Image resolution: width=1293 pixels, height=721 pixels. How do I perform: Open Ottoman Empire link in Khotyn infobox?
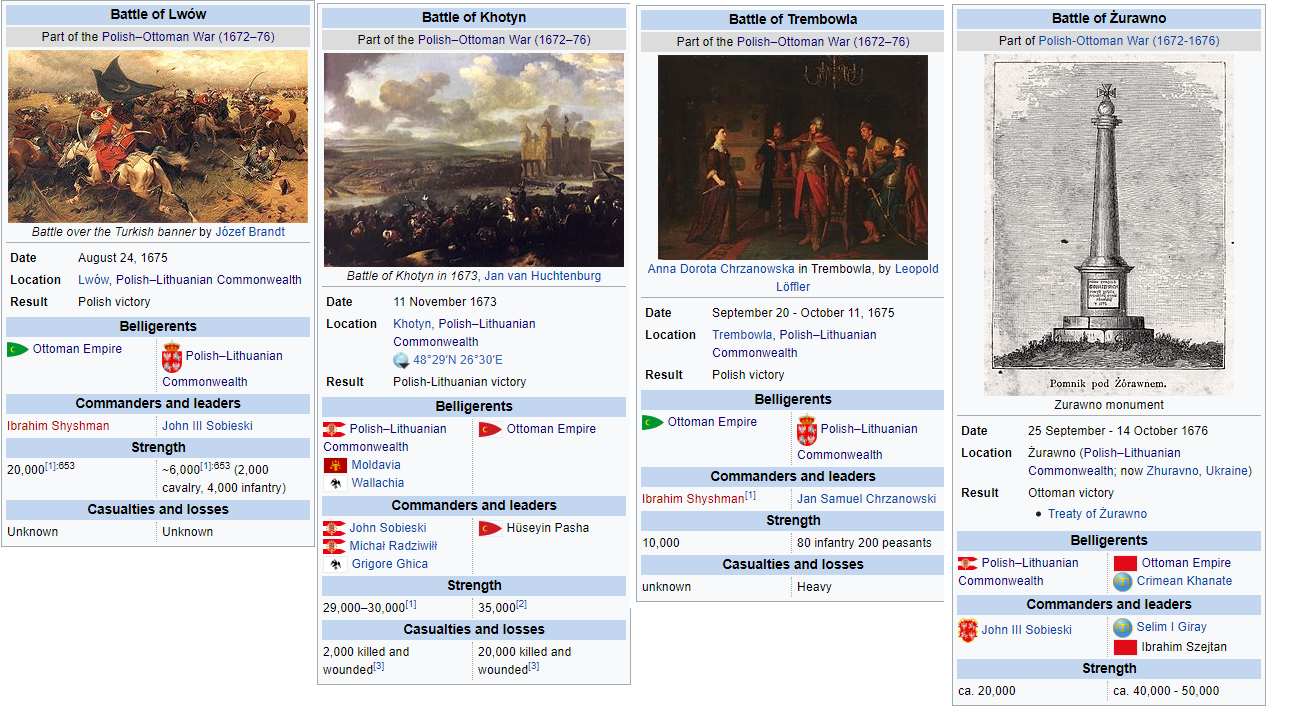pos(551,429)
